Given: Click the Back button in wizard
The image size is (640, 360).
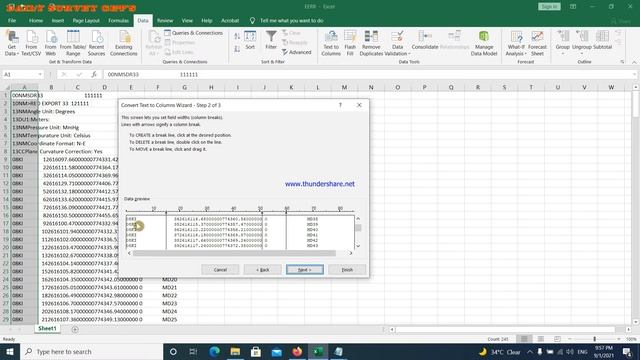Looking at the screenshot, I should (262, 269).
